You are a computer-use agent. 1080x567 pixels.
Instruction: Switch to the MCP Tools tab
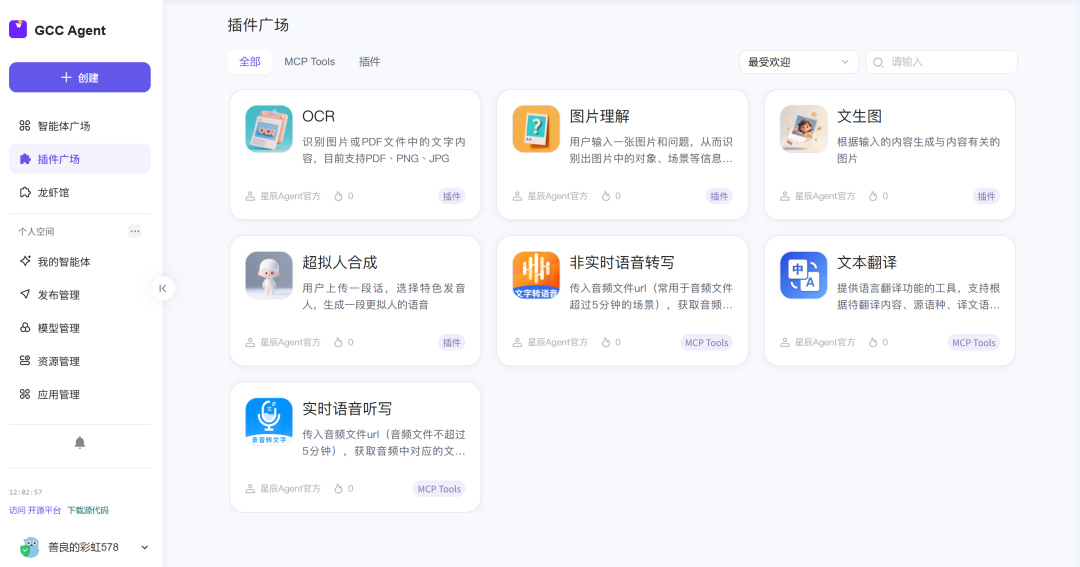[309, 62]
